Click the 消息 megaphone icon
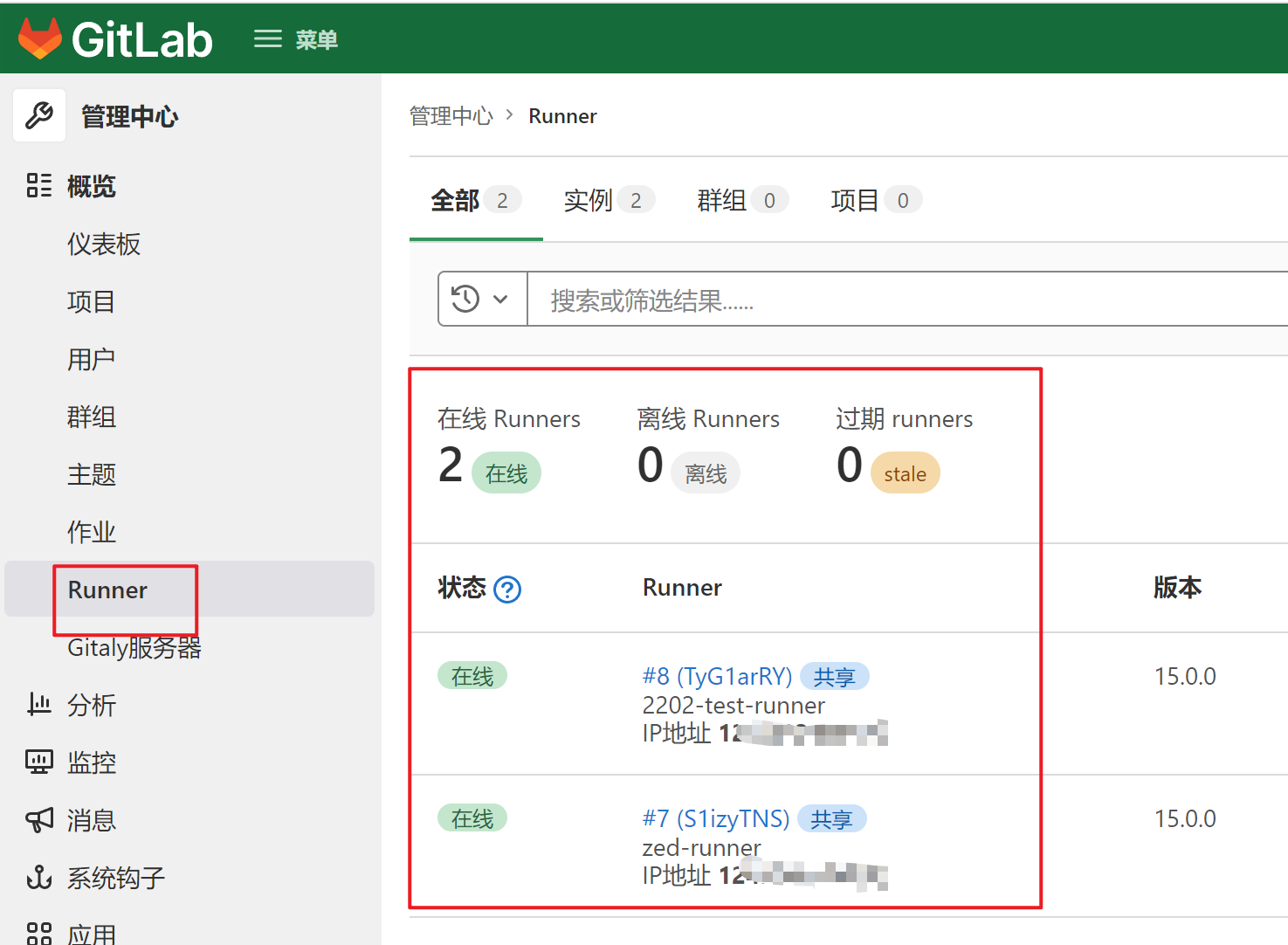 click(39, 820)
